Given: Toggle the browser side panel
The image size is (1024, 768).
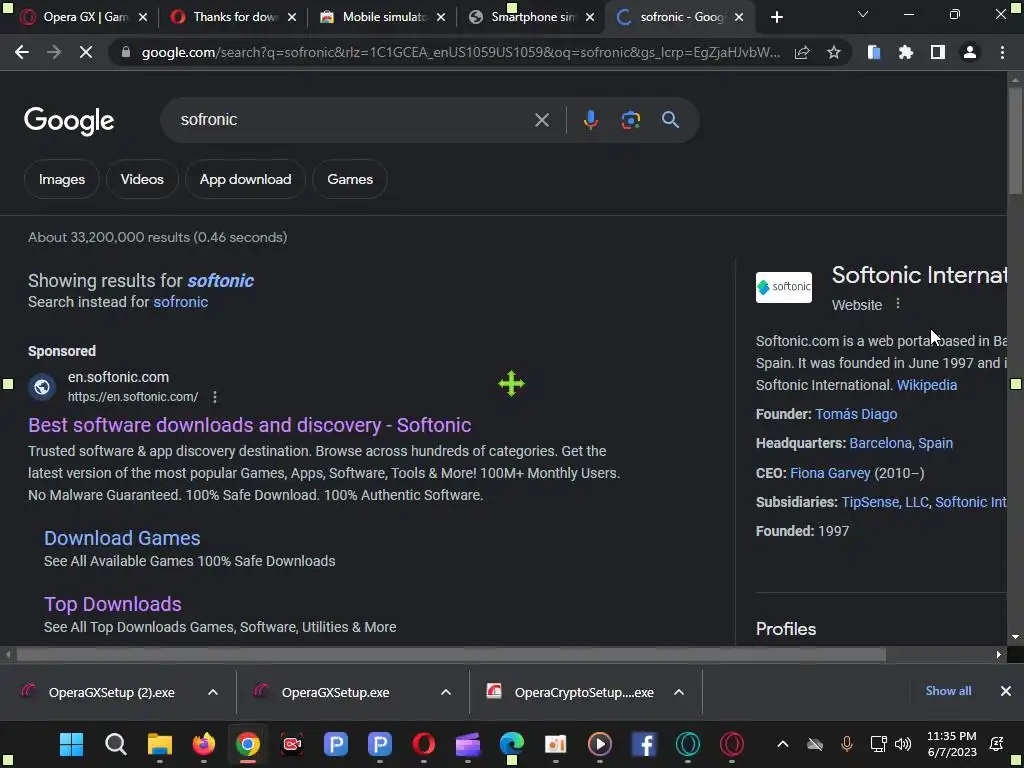Looking at the screenshot, I should pyautogui.click(x=938, y=53).
